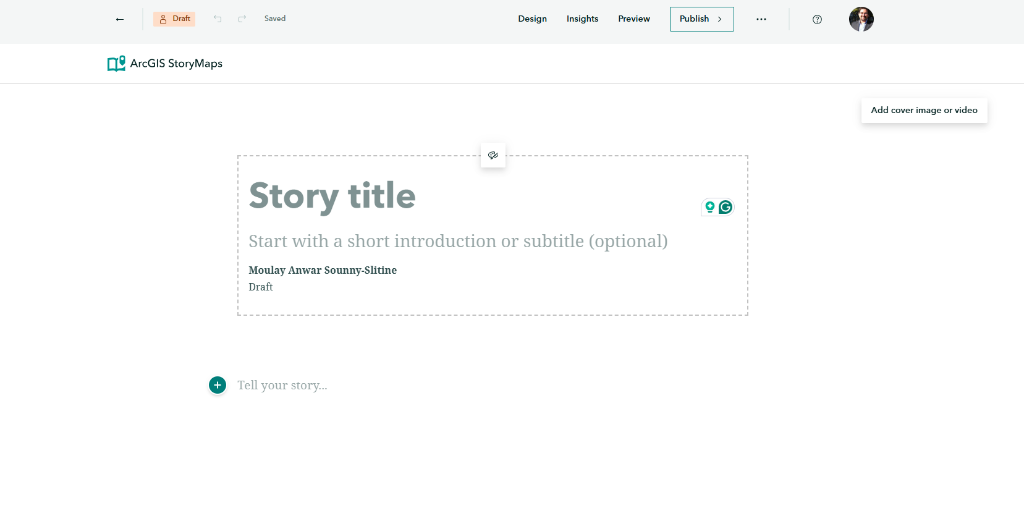Click the green lightbulb extension icon
This screenshot has height=511, width=1024.
709,207
